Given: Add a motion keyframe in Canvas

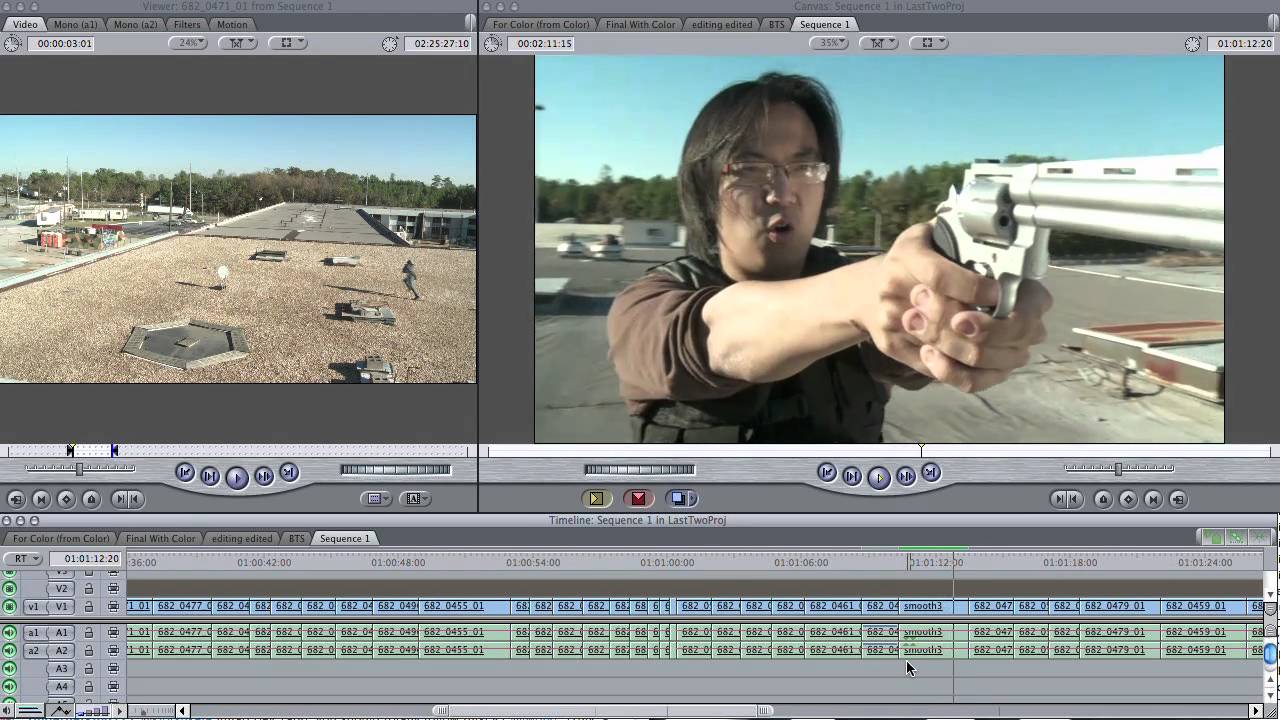Looking at the screenshot, I should [1128, 499].
